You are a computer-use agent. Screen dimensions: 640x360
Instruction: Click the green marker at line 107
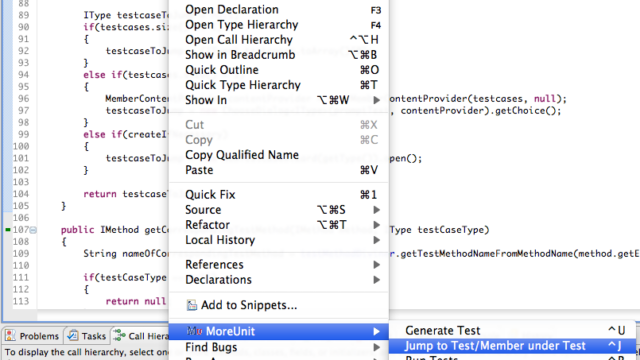(x=8, y=230)
